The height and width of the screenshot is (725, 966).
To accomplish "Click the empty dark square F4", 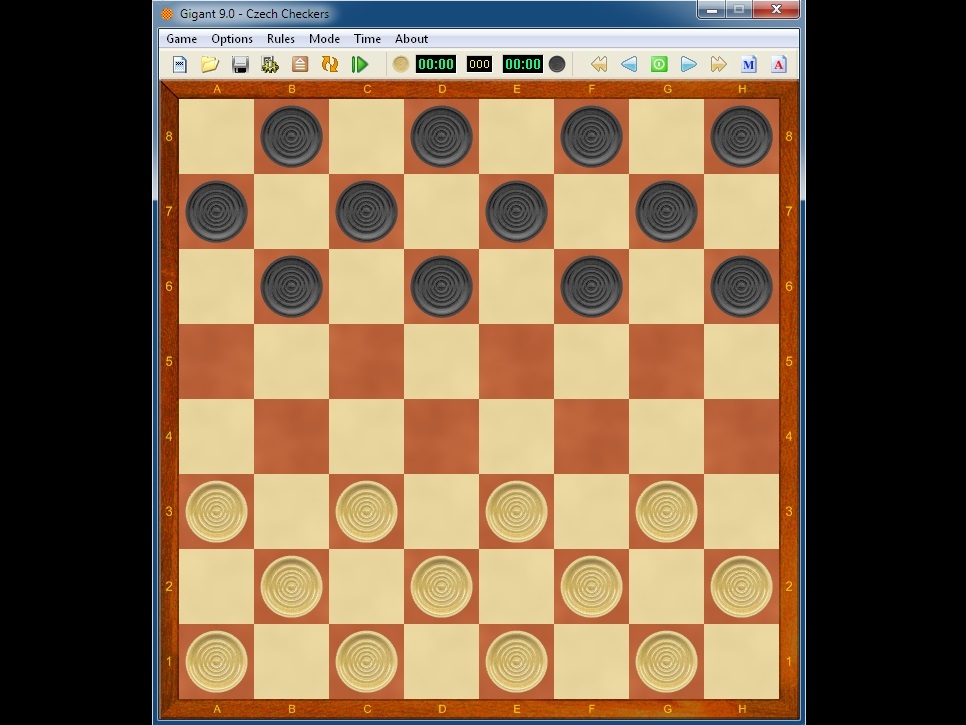I will (591, 436).
